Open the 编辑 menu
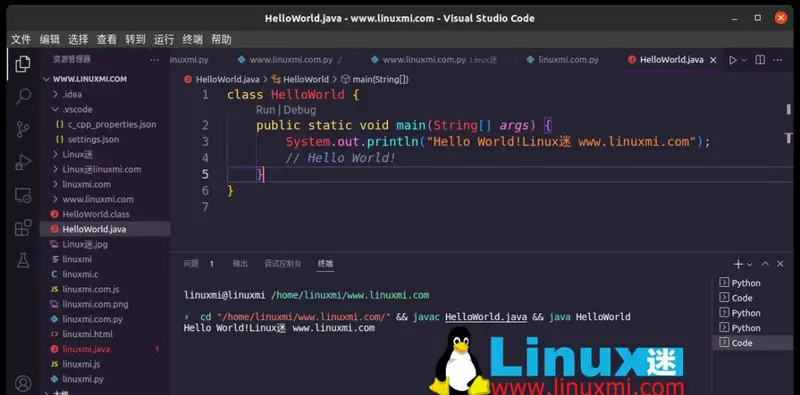The height and width of the screenshot is (395, 800). pyautogui.click(x=49, y=39)
